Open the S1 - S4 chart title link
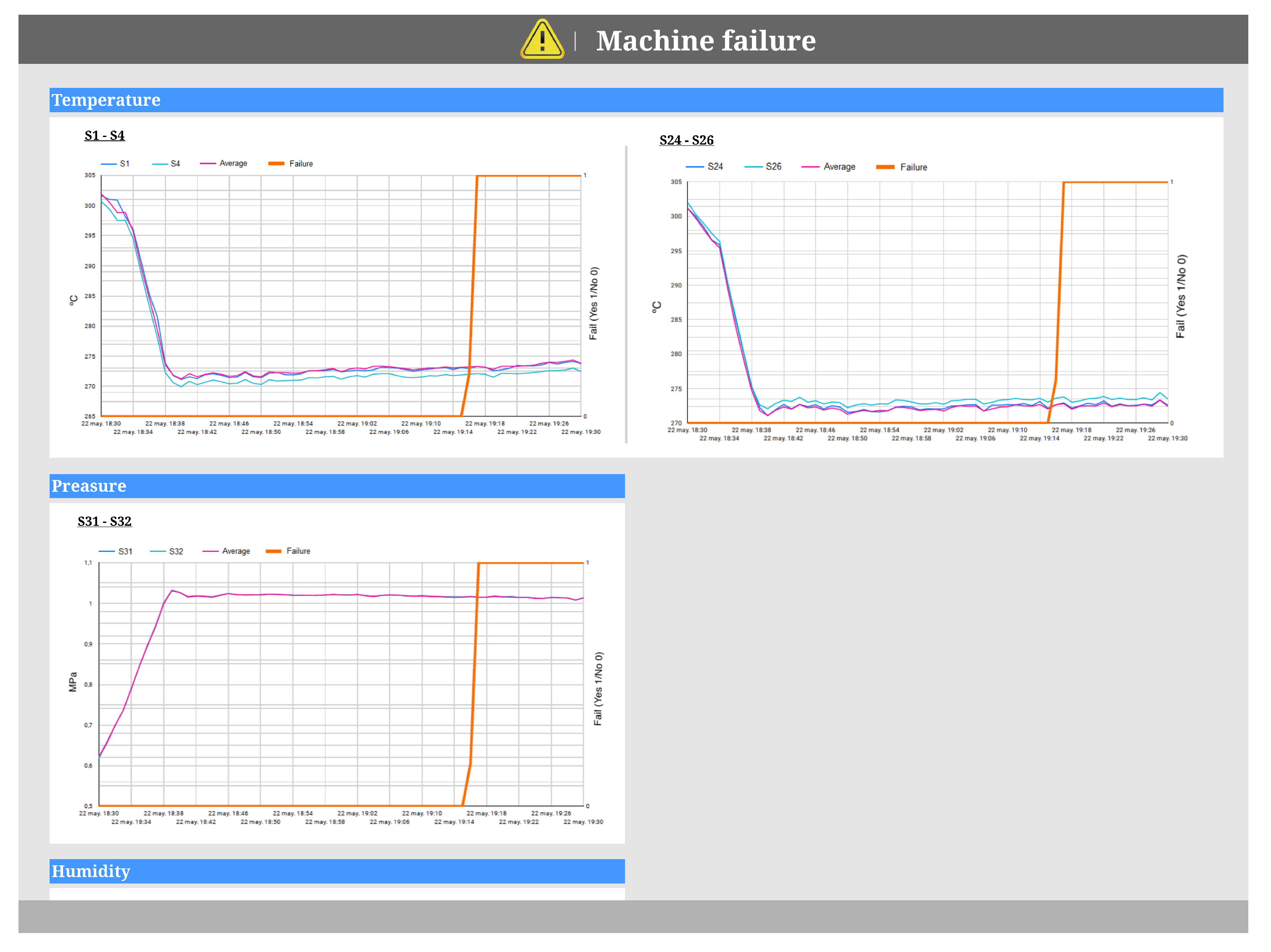Viewport: 1271px width, 952px height. pyautogui.click(x=105, y=136)
